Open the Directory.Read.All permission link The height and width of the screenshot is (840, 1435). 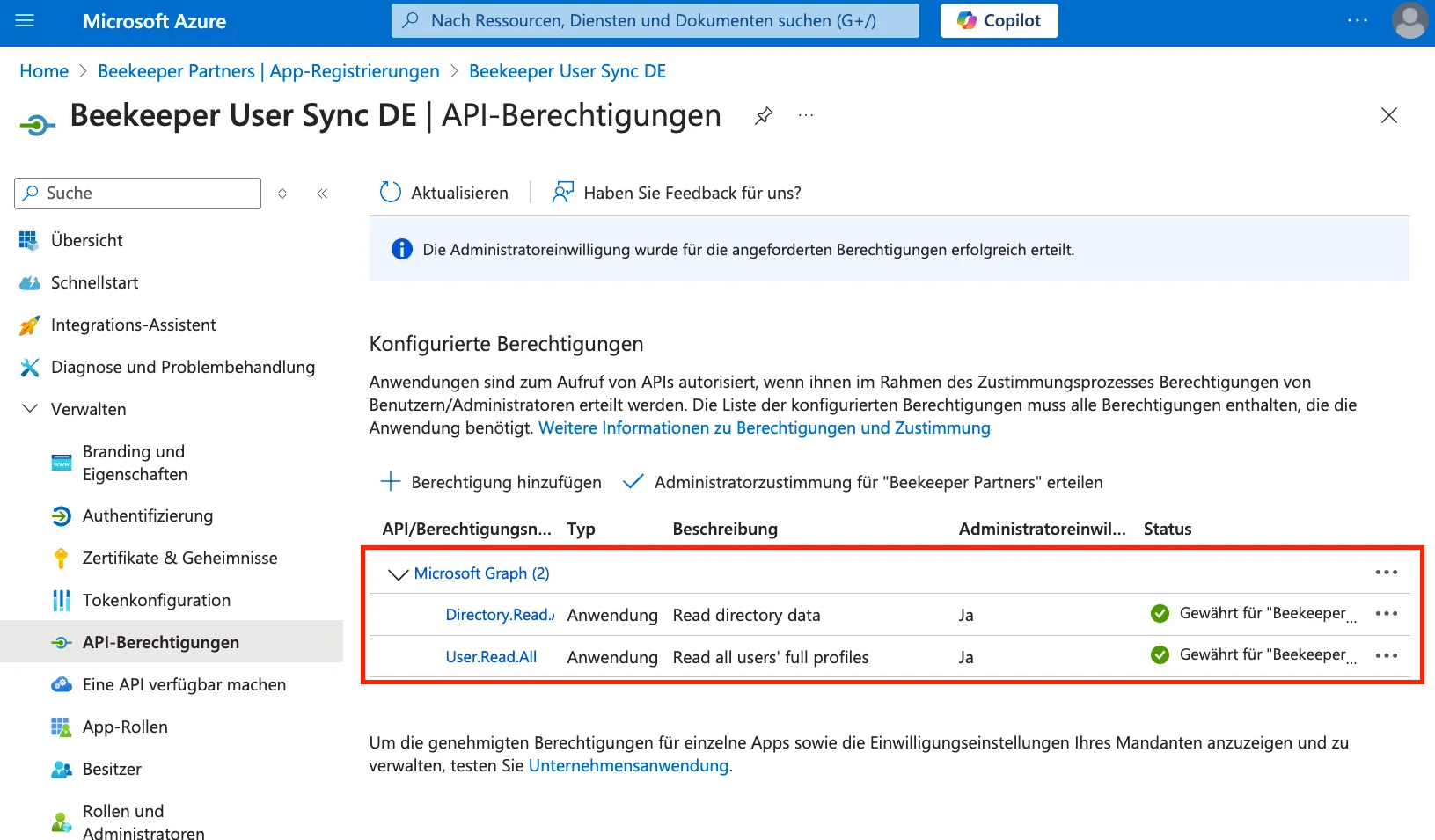tap(500, 615)
